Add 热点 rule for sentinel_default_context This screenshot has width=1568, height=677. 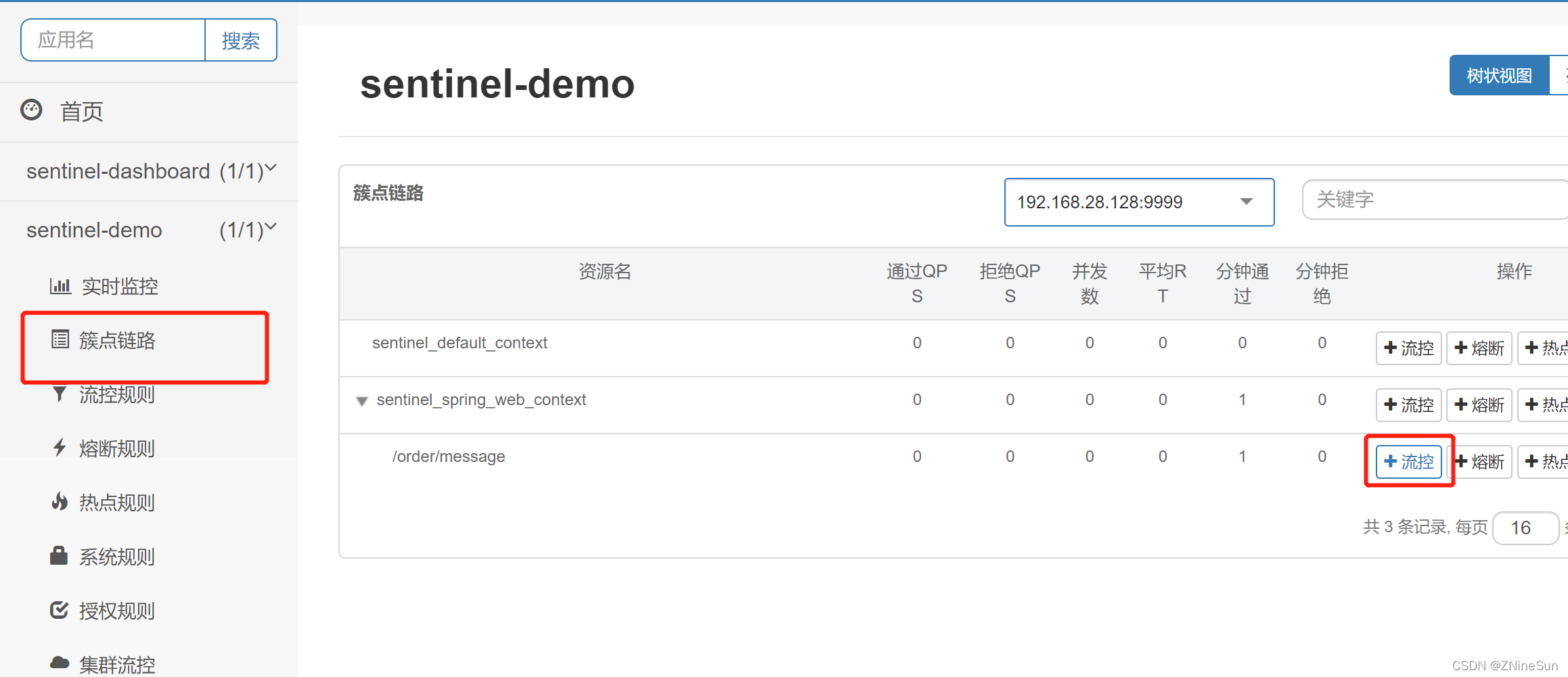pyautogui.click(x=1544, y=348)
